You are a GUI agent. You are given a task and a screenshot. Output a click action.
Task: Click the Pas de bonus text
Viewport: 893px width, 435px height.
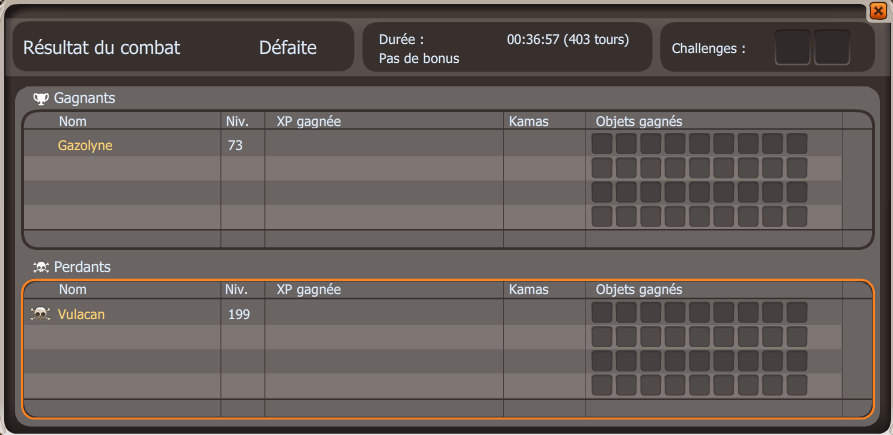pos(419,59)
